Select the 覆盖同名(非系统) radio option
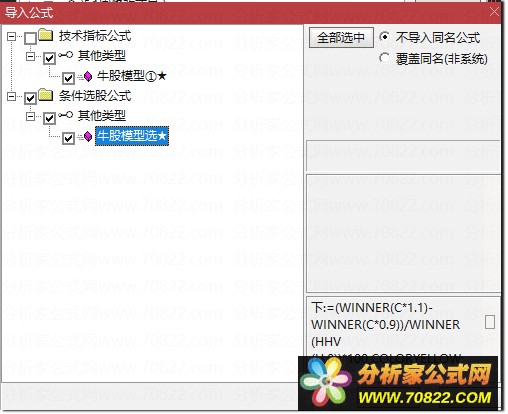508x414 pixels. tap(384, 58)
